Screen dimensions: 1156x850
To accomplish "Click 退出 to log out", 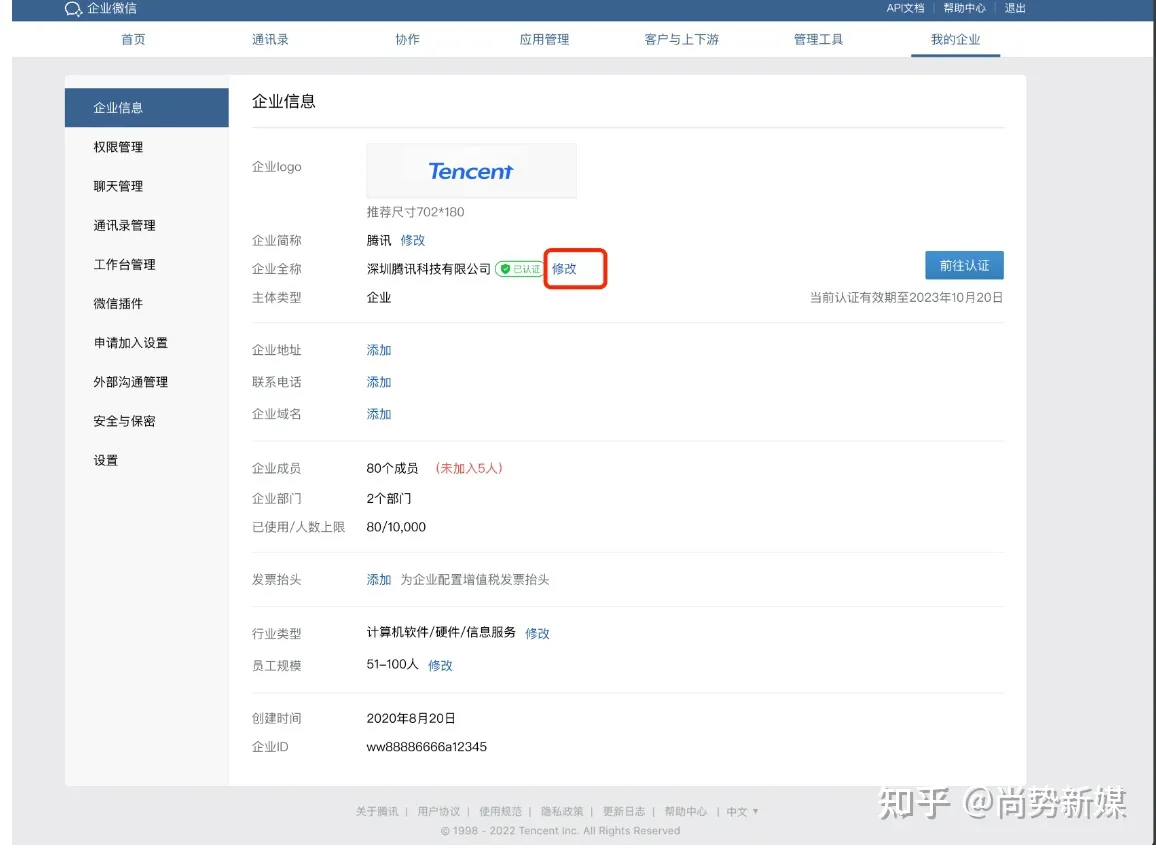I will tap(1015, 8).
